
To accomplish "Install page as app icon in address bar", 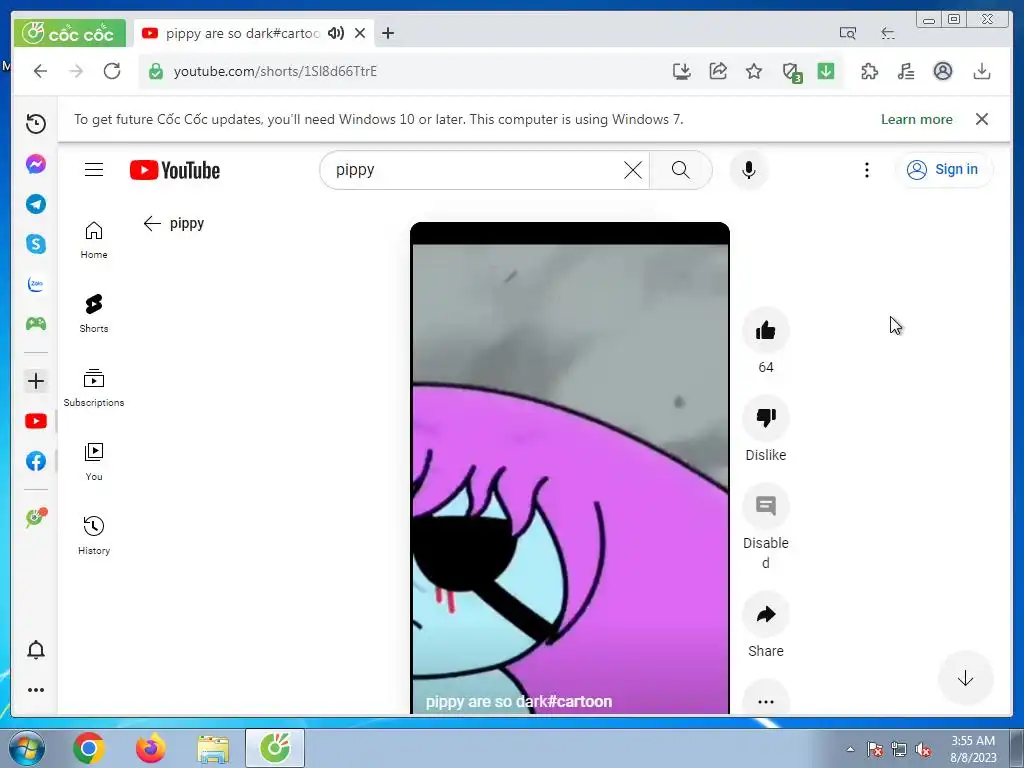I will pos(682,71).
